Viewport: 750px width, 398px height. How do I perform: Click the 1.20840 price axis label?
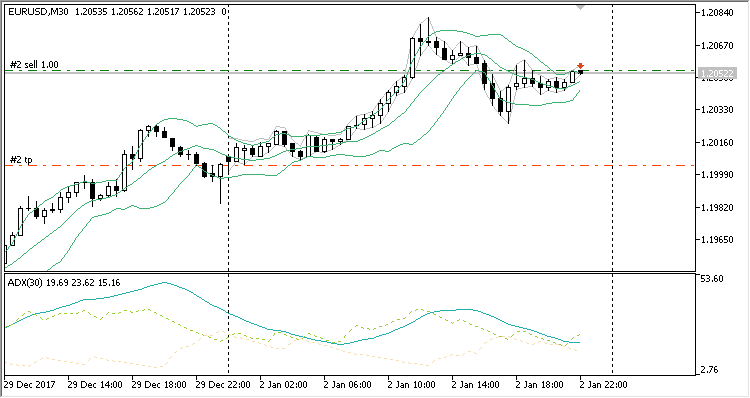click(x=717, y=13)
